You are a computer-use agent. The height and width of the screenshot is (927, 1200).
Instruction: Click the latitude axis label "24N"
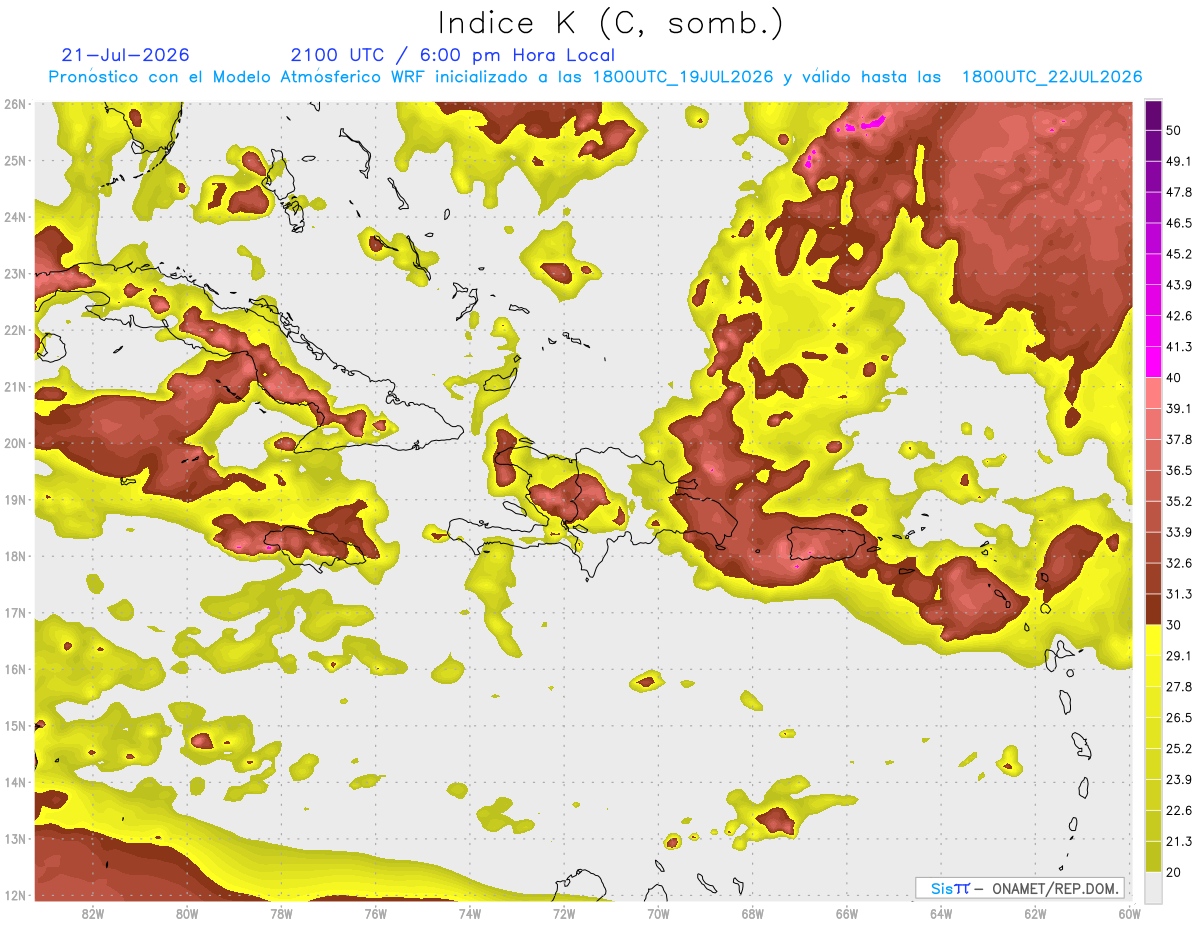tap(15, 217)
